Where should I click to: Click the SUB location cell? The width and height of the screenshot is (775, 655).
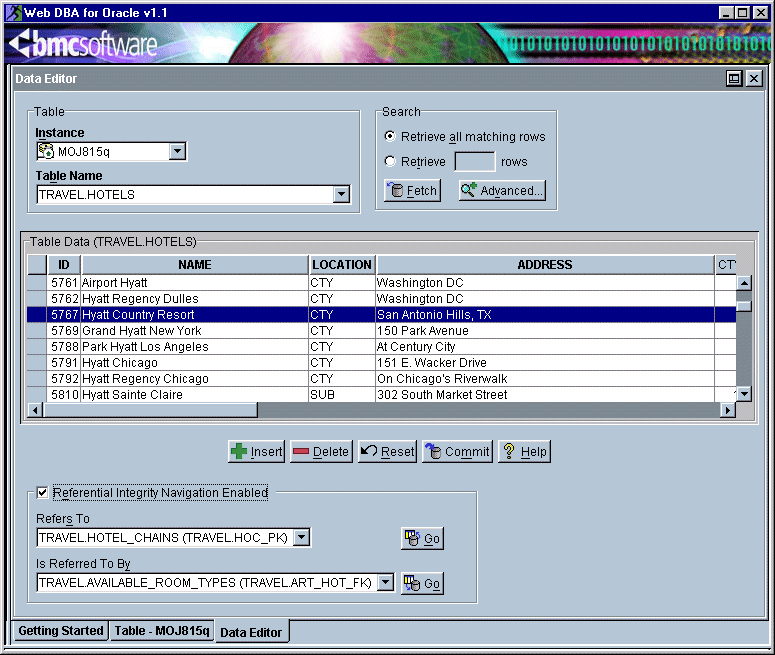tap(342, 394)
